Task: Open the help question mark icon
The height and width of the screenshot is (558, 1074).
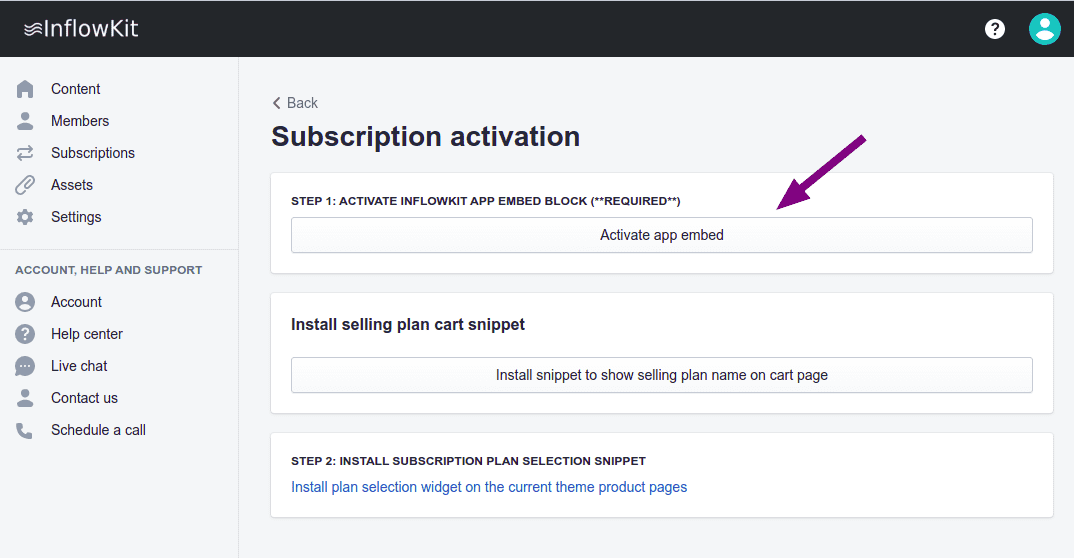Action: [x=995, y=29]
